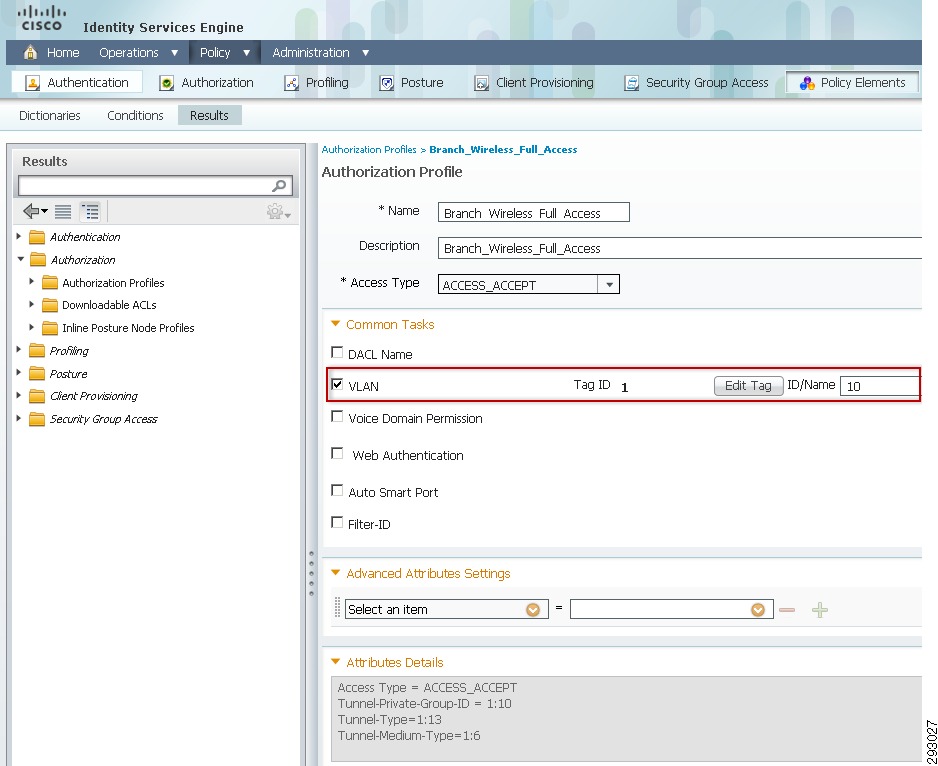
Task: Enable the Filter-ID checkbox
Action: (337, 522)
